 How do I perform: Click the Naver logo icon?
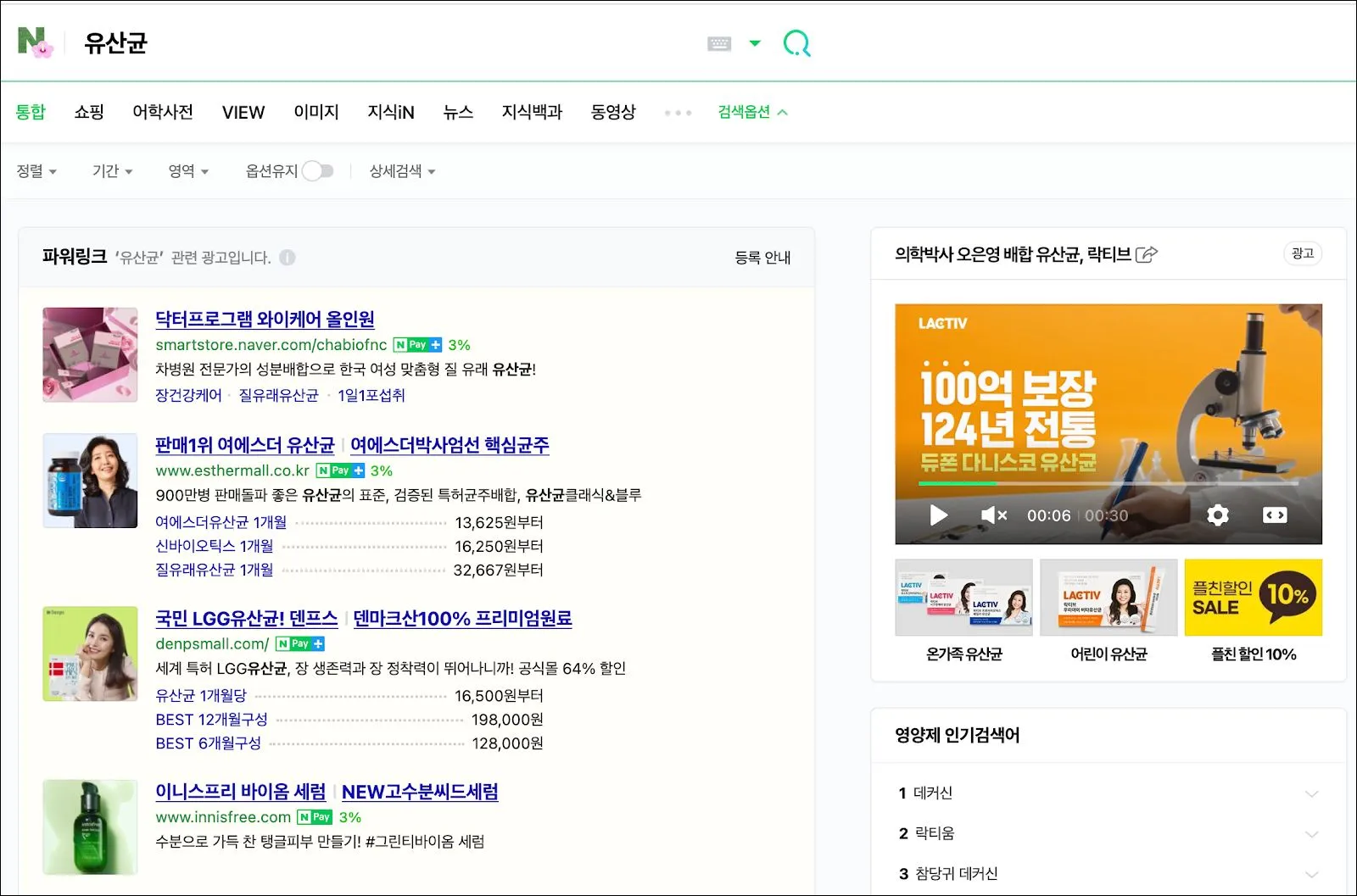(x=35, y=42)
